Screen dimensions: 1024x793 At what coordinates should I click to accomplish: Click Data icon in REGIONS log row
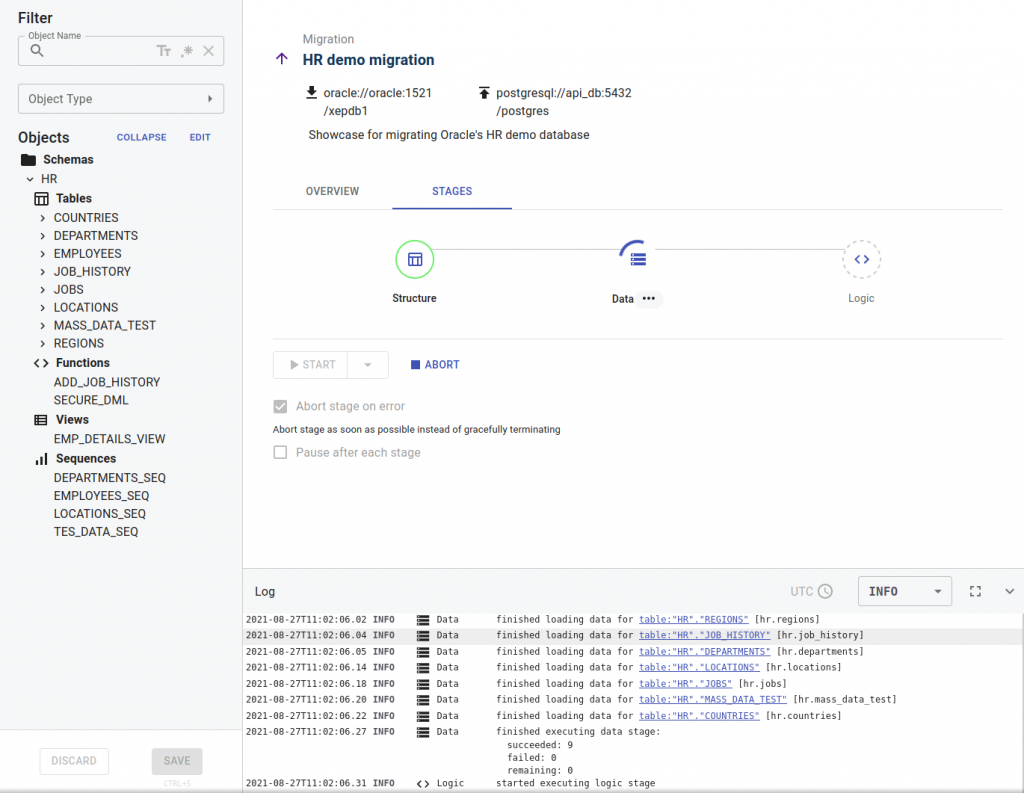(423, 619)
